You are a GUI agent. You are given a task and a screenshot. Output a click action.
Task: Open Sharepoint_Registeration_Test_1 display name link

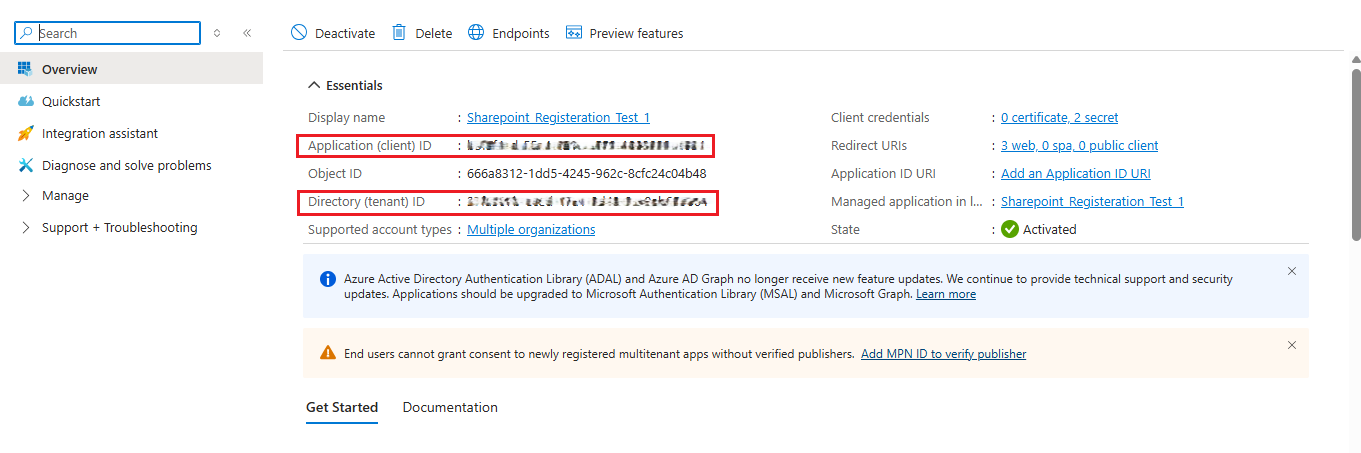[x=558, y=117]
